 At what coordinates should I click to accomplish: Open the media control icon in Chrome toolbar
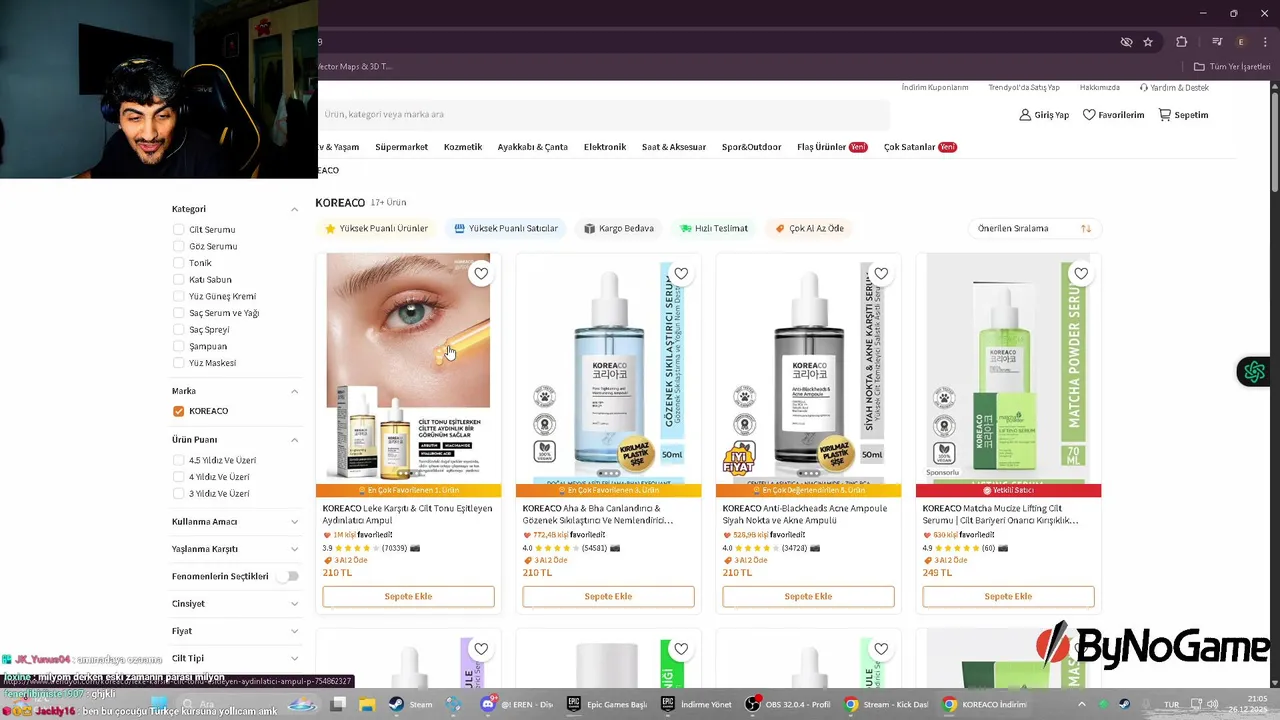point(1217,42)
